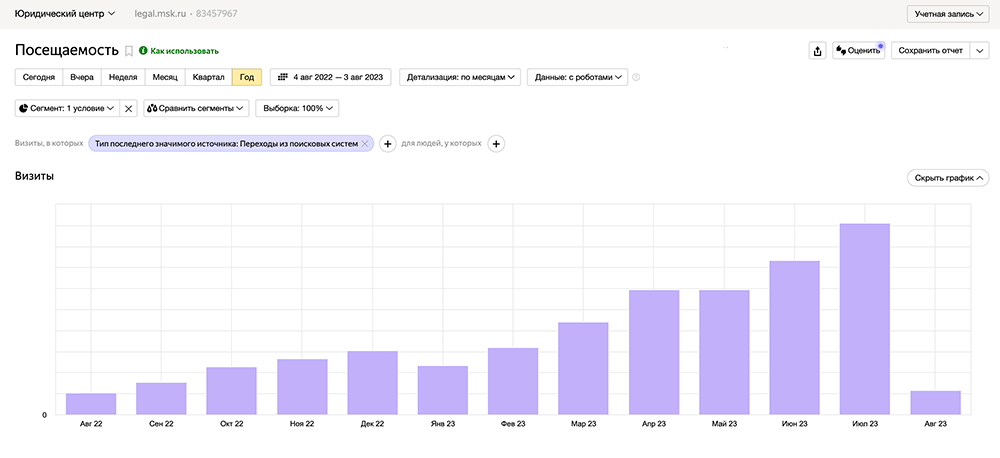1000x458 pixels.
Task: Open the Выборка: 100% dropdown
Action: [x=298, y=108]
